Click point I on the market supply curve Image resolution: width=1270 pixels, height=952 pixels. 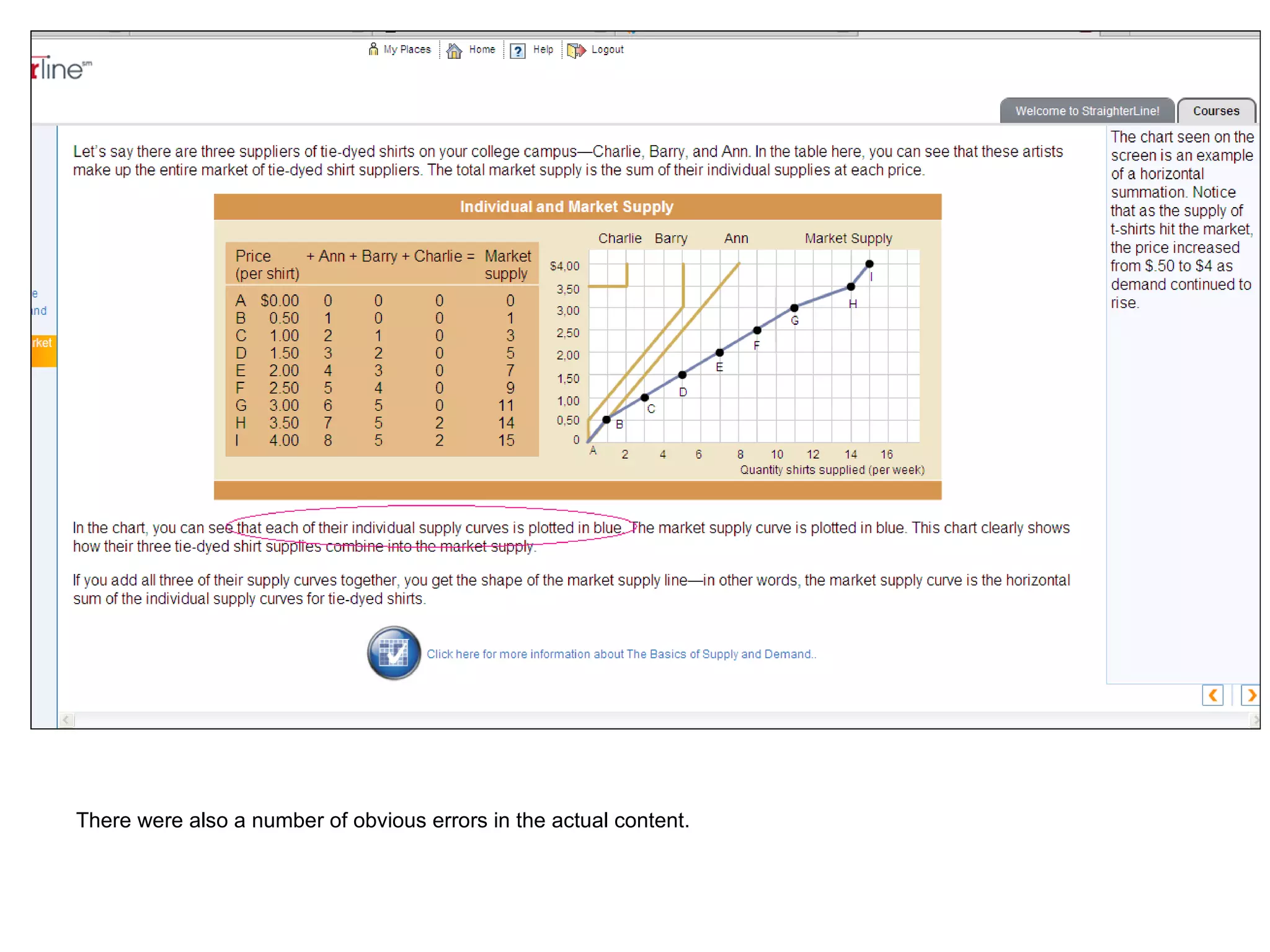click(x=869, y=264)
